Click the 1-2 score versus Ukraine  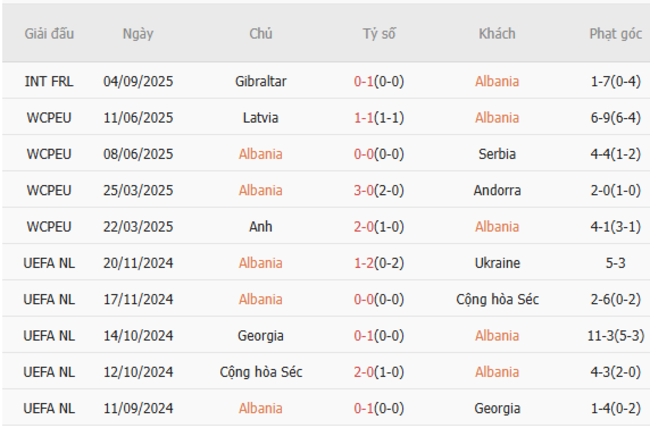(x=378, y=263)
